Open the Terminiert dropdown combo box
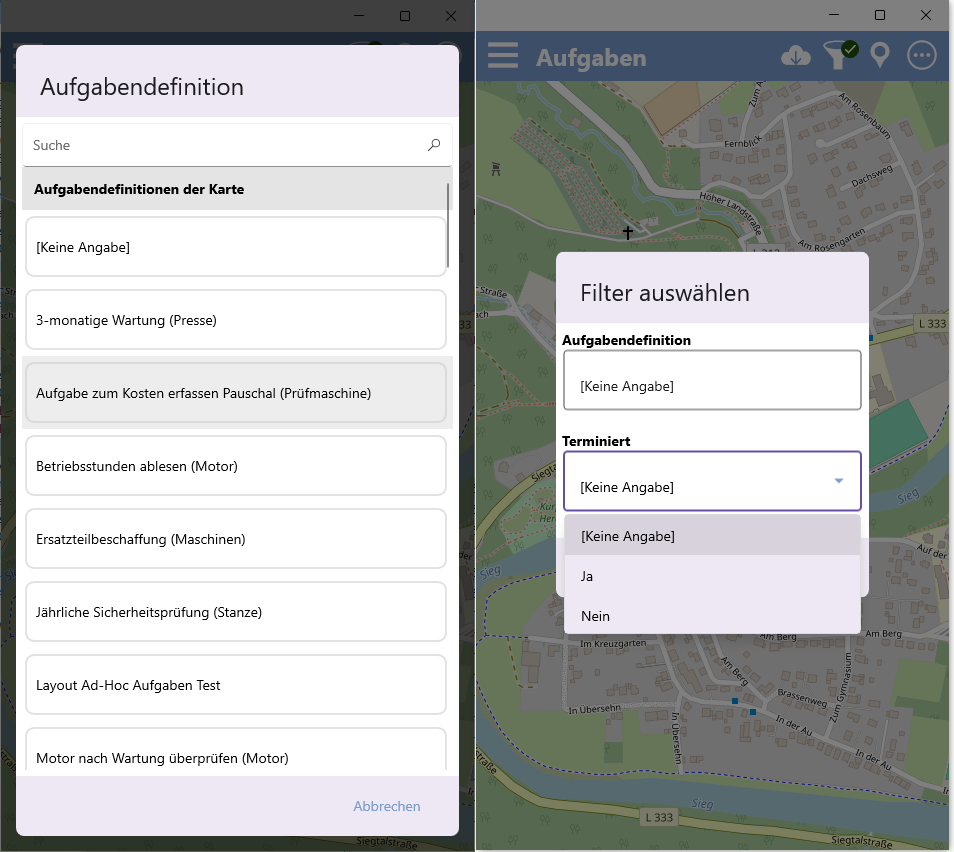The image size is (954, 852). [712, 481]
